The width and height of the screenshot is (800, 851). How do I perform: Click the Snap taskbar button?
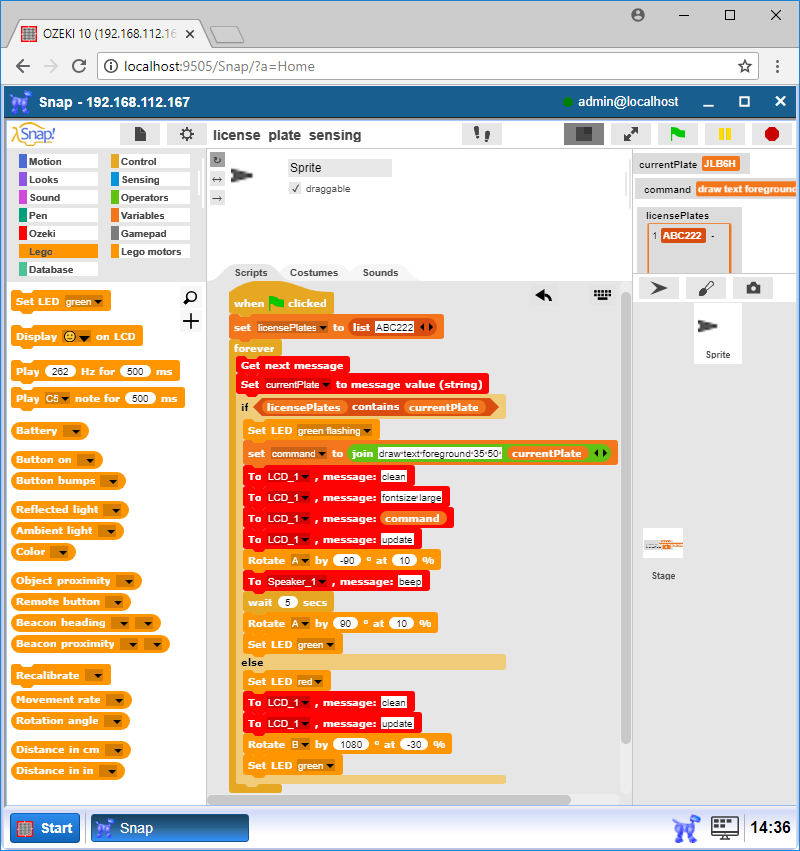click(169, 828)
